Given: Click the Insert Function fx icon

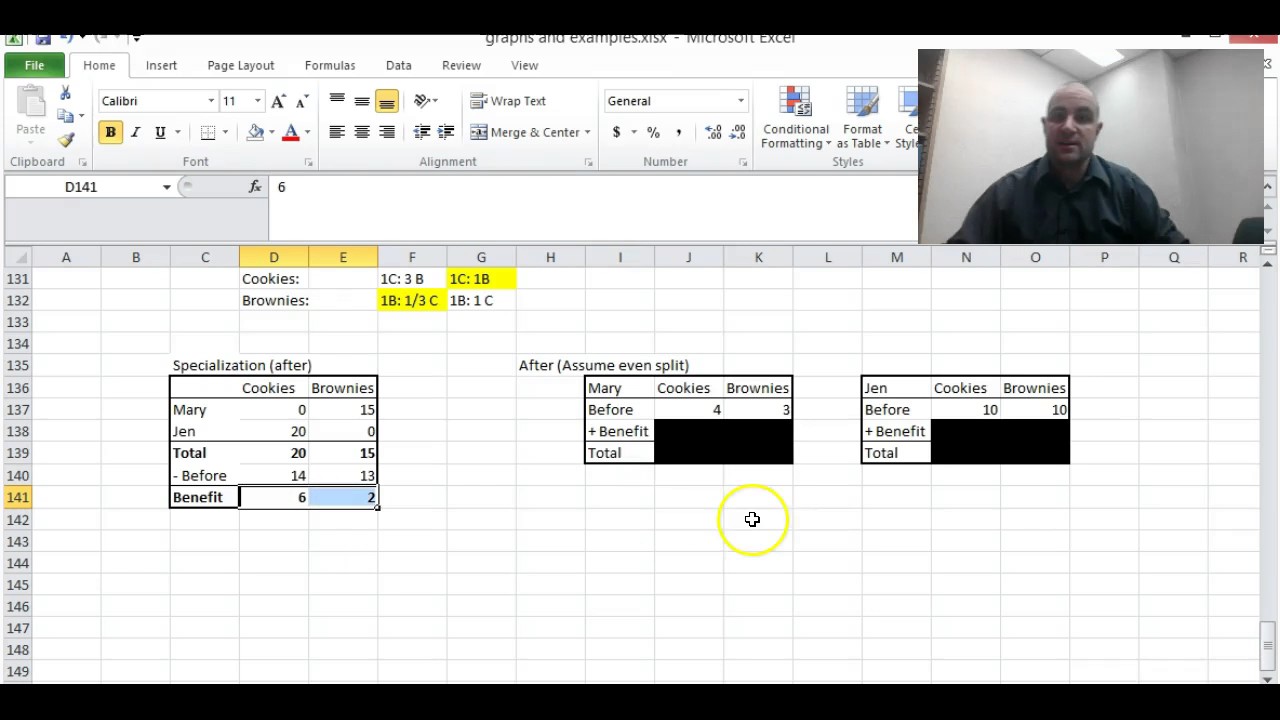Looking at the screenshot, I should coord(255,187).
